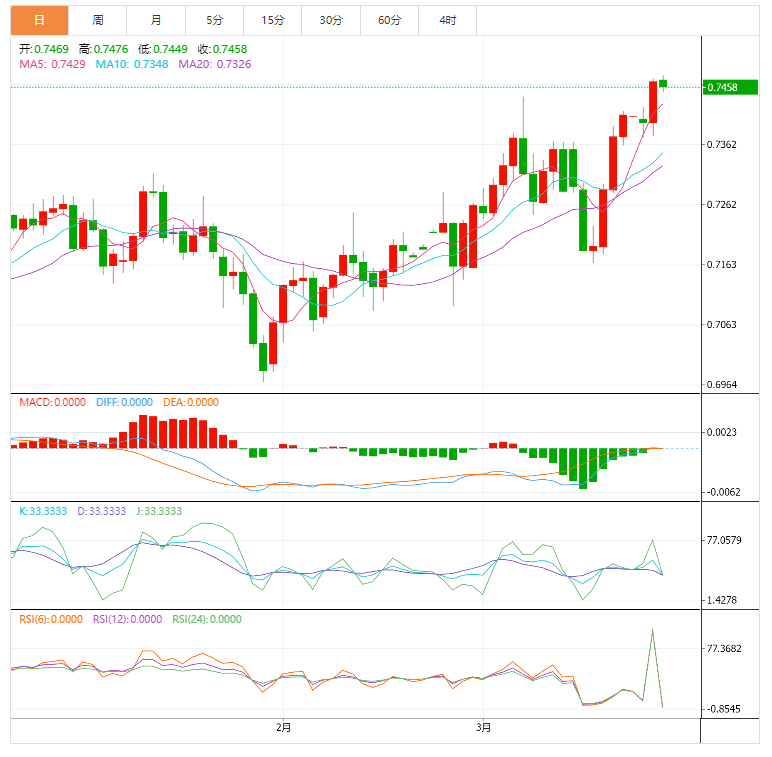The width and height of the screenshot is (772, 757).
Task: Open the 15分 timeframe tab
Action: pyautogui.click(x=273, y=20)
